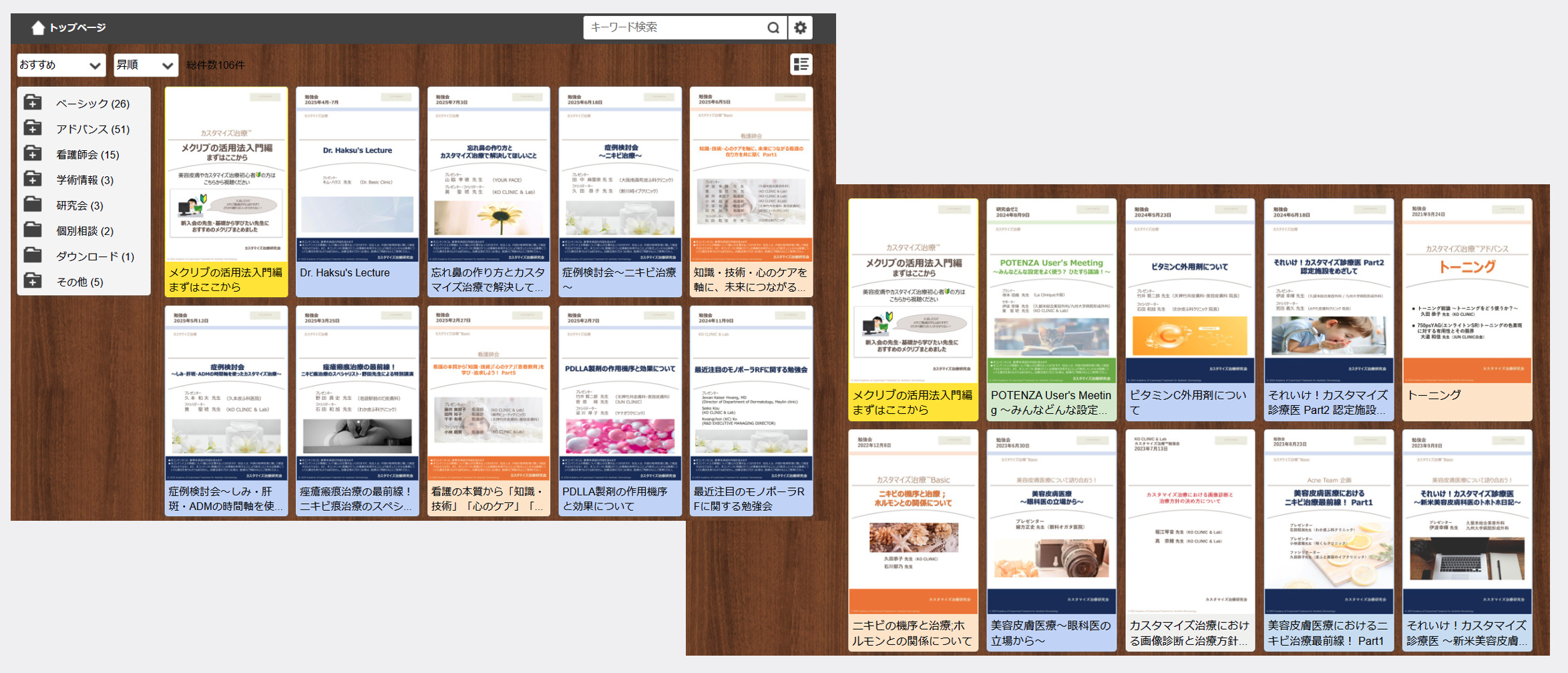The width and height of the screenshot is (1568, 673).
Task: Click the 個別相談 folder icon
Action: coord(33,230)
